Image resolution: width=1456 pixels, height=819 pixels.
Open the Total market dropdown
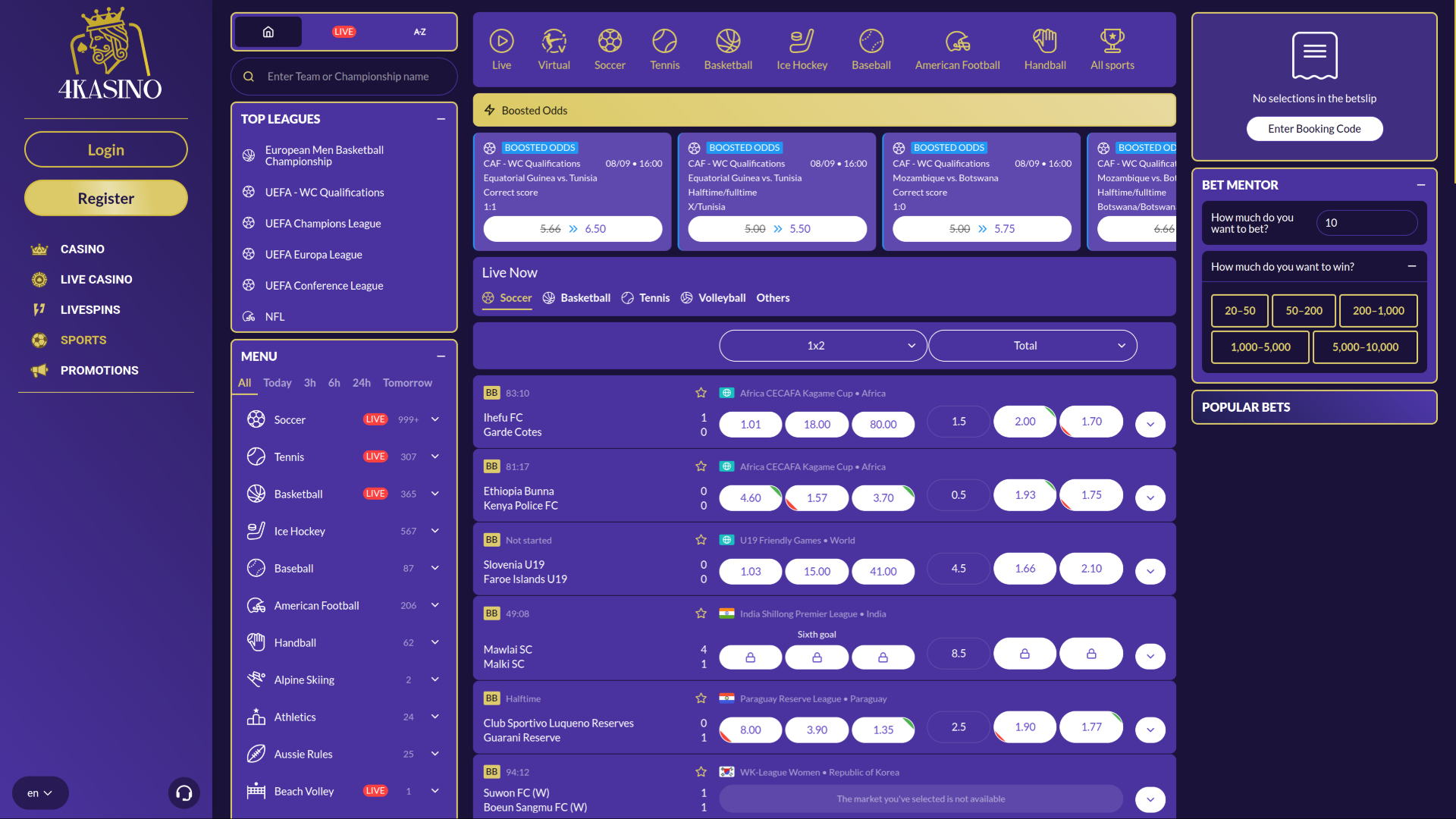pyautogui.click(x=1033, y=345)
